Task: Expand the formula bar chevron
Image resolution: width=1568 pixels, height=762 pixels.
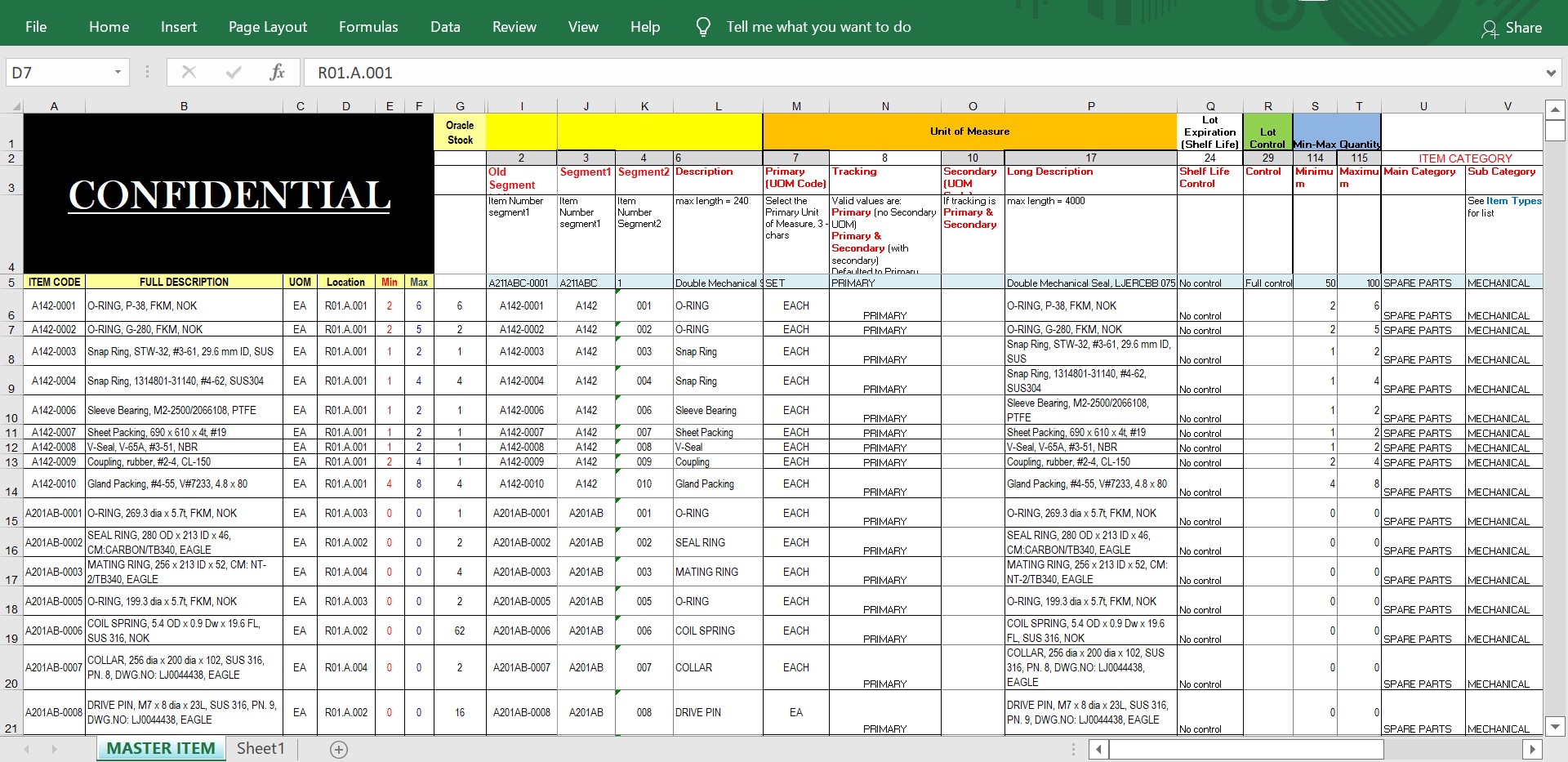Action: point(1551,73)
